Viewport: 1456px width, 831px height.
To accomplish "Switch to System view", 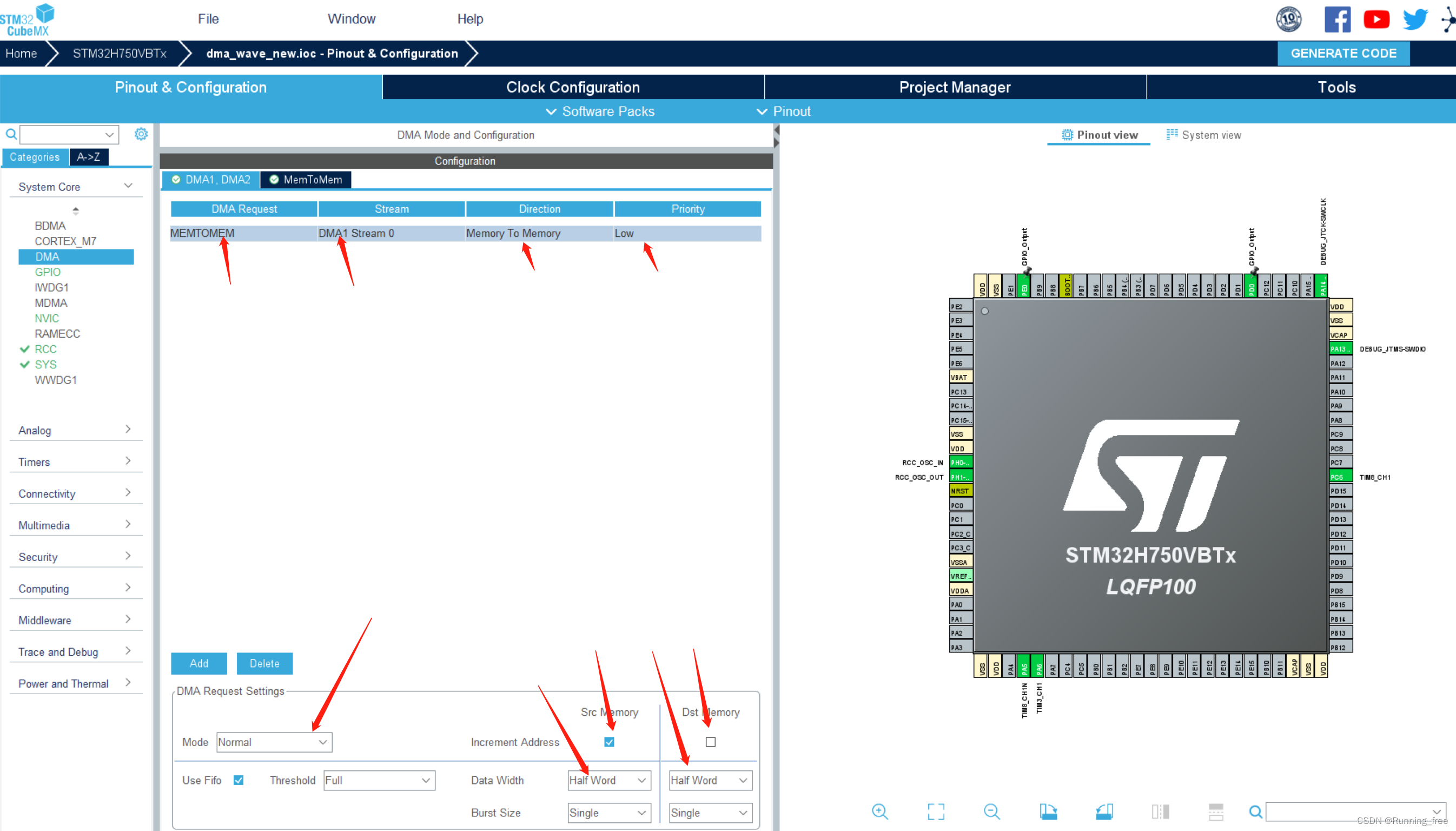I will coord(1203,135).
